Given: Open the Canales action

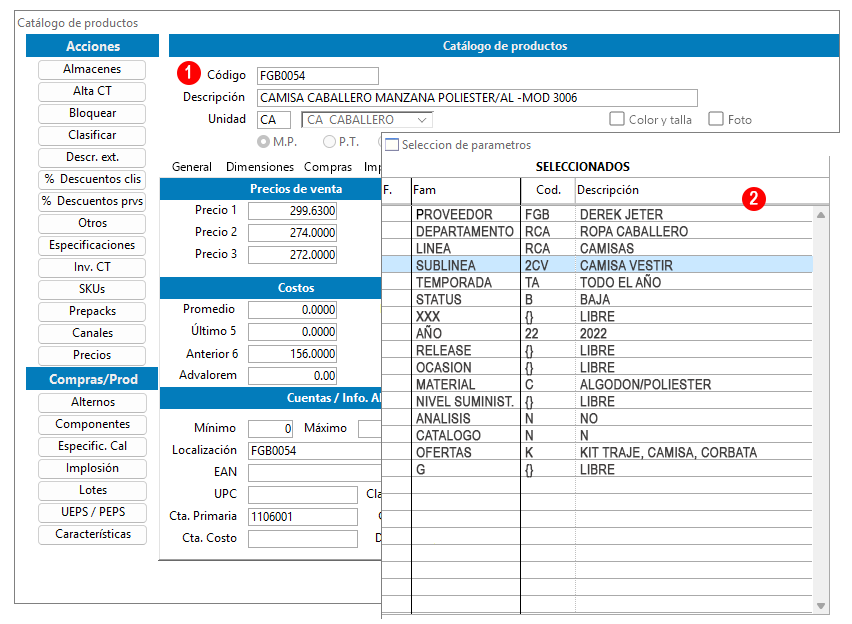Looking at the screenshot, I should [92, 333].
